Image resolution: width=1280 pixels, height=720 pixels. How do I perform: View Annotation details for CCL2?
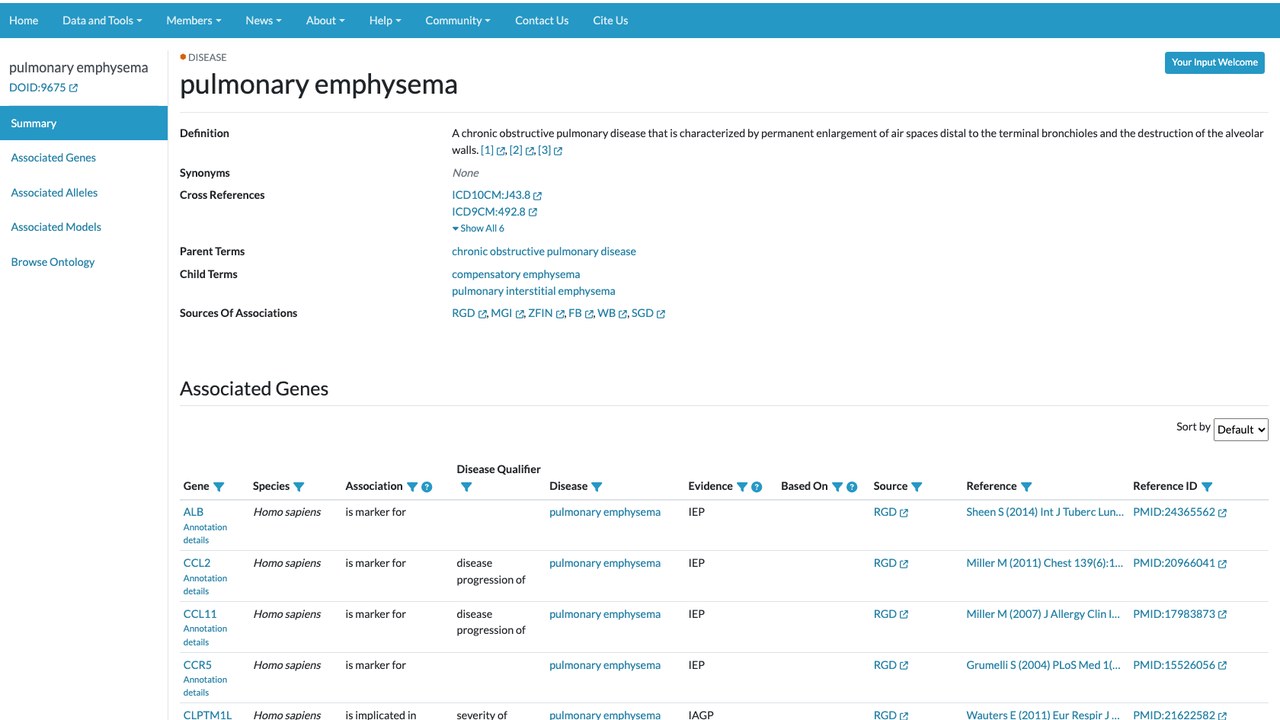click(205, 584)
